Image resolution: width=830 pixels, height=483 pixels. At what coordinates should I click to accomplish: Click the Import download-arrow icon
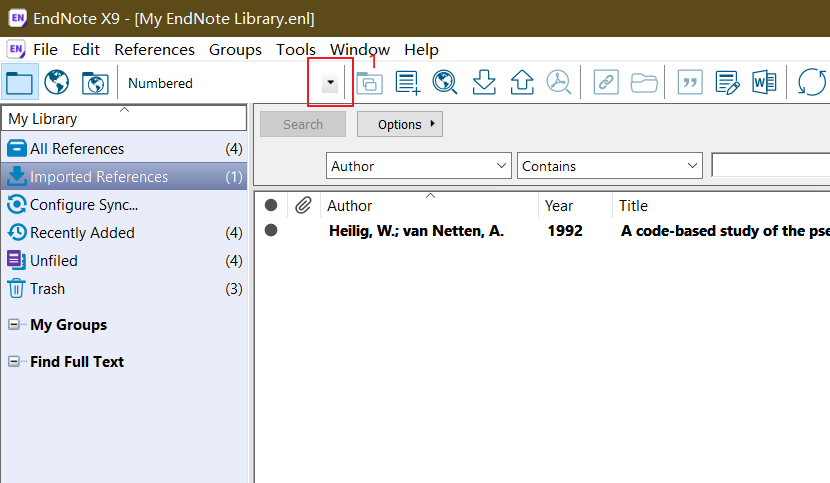point(484,82)
